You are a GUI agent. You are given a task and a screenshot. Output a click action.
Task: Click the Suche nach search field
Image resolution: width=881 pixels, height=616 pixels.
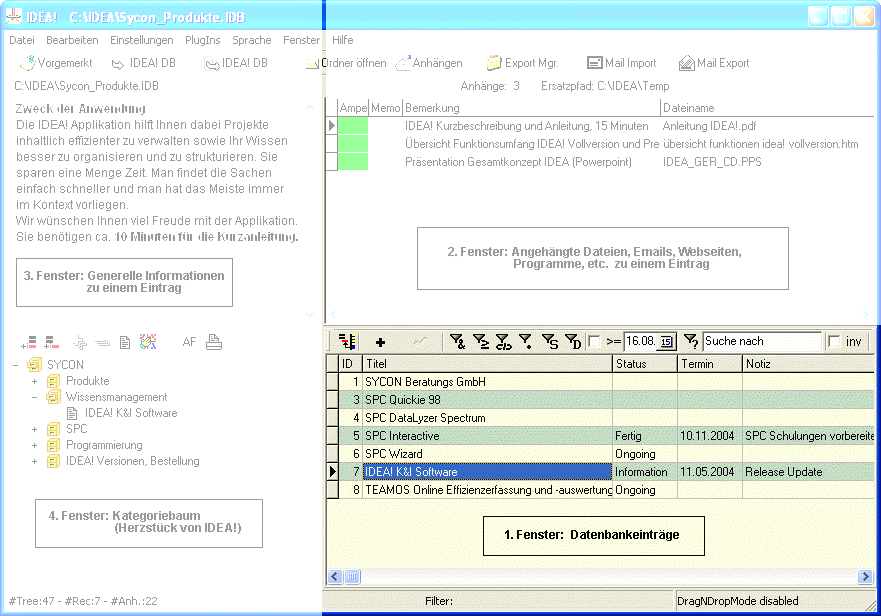click(x=762, y=341)
